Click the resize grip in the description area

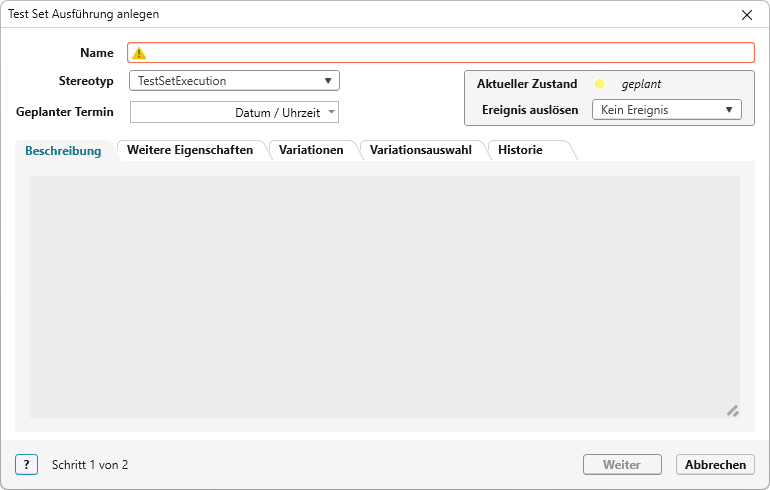(733, 411)
